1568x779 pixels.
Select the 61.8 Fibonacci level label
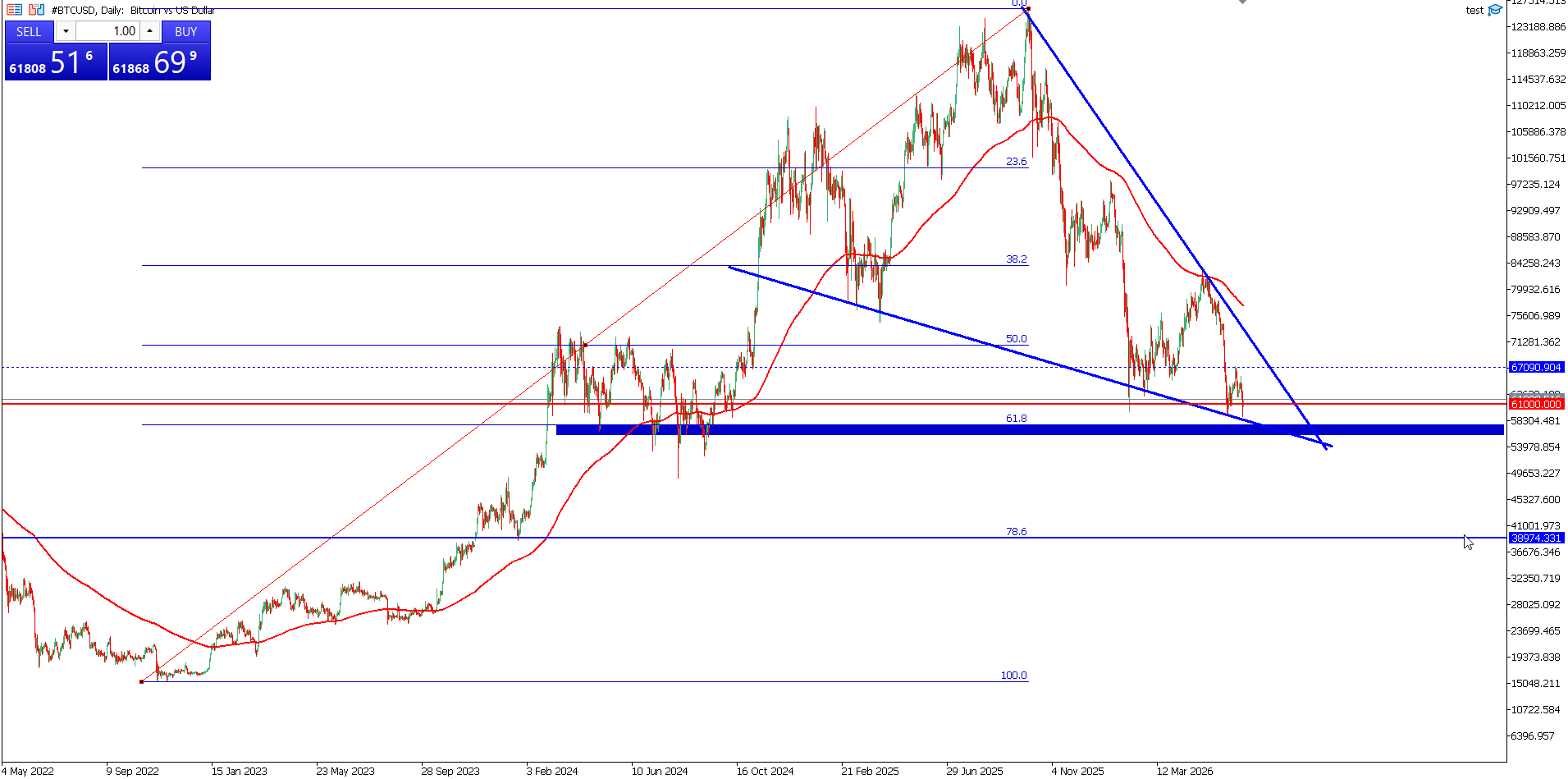tap(1016, 419)
